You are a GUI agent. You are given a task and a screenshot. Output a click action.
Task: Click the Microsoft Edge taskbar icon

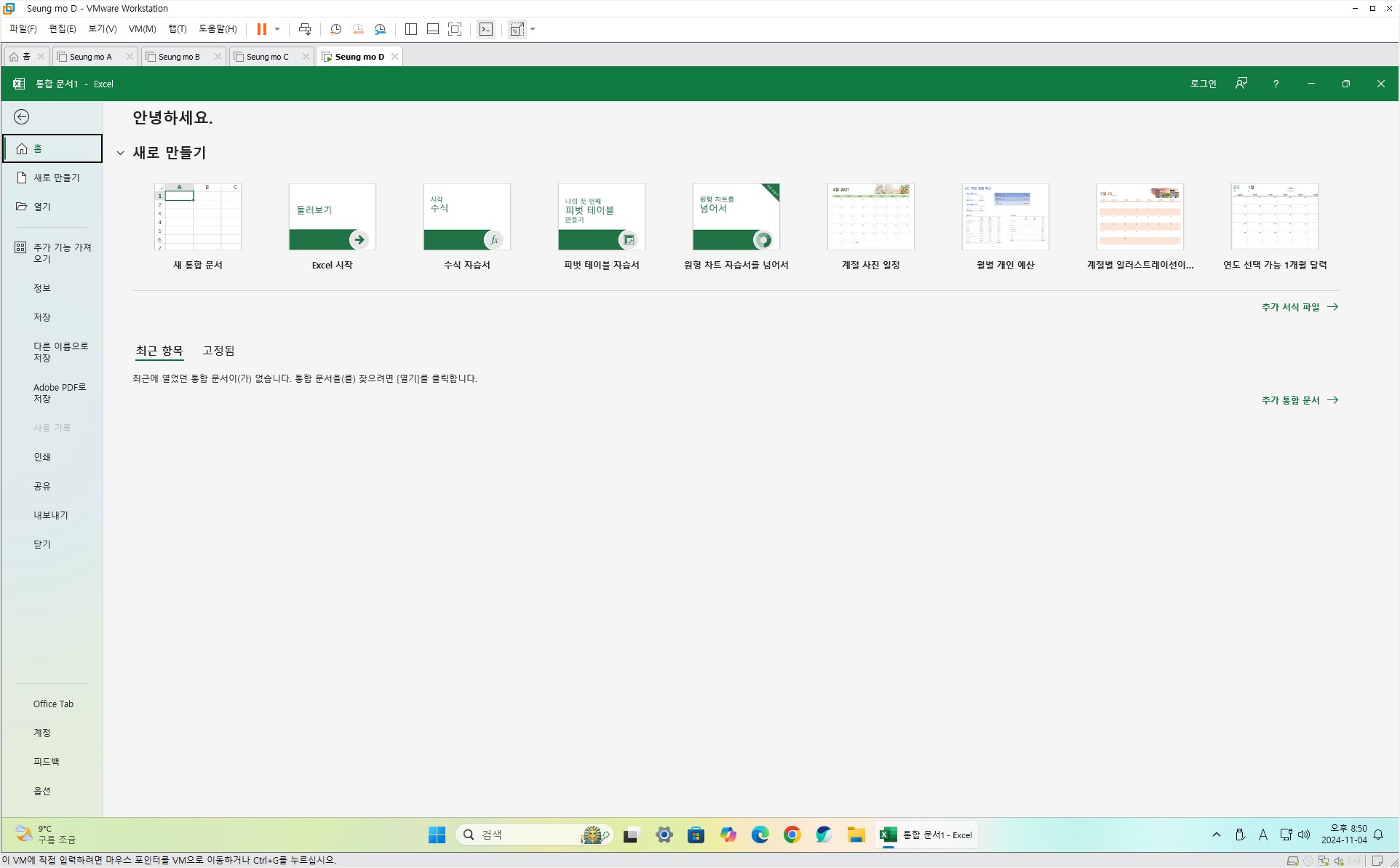[x=760, y=835]
